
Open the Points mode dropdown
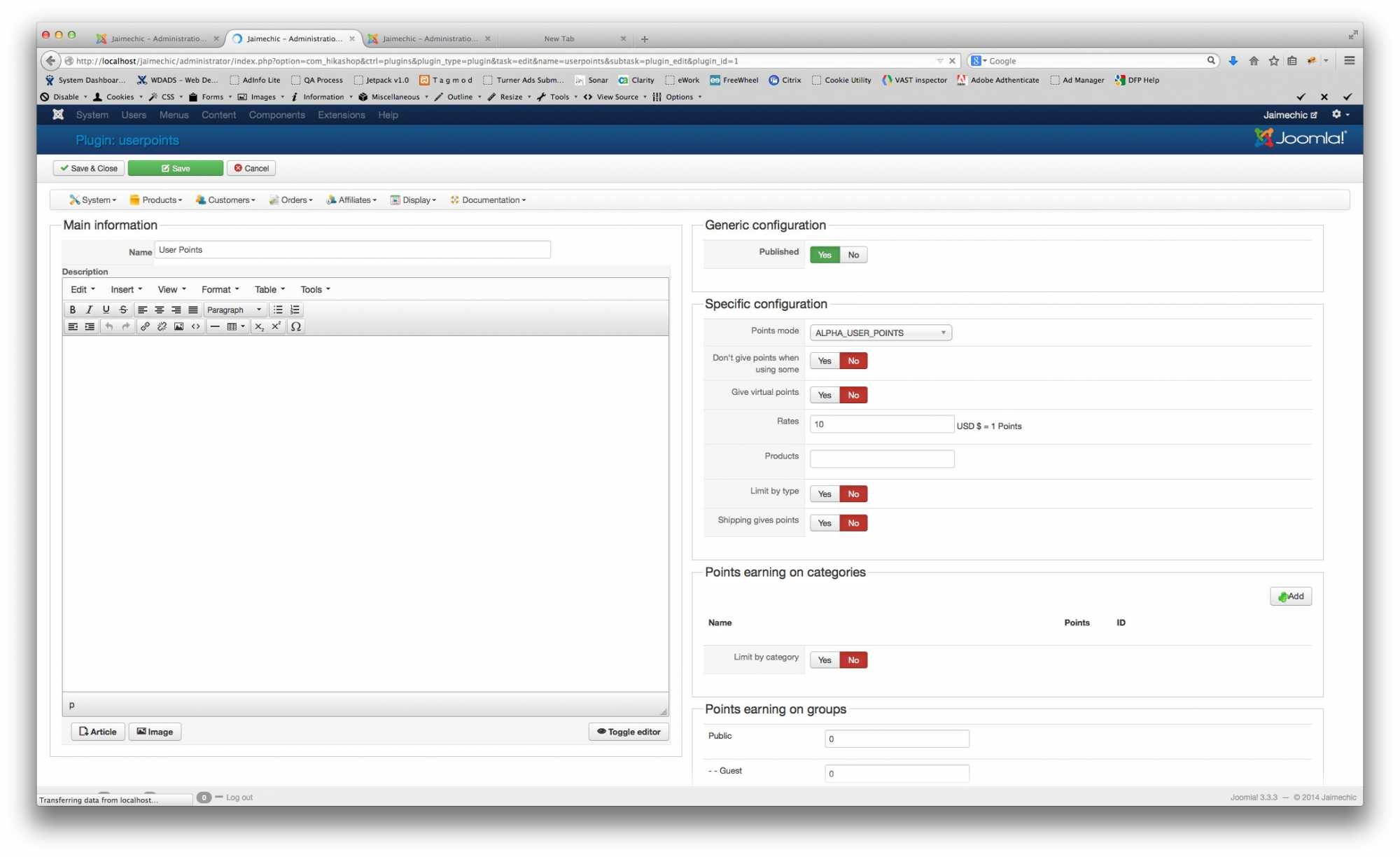click(880, 333)
